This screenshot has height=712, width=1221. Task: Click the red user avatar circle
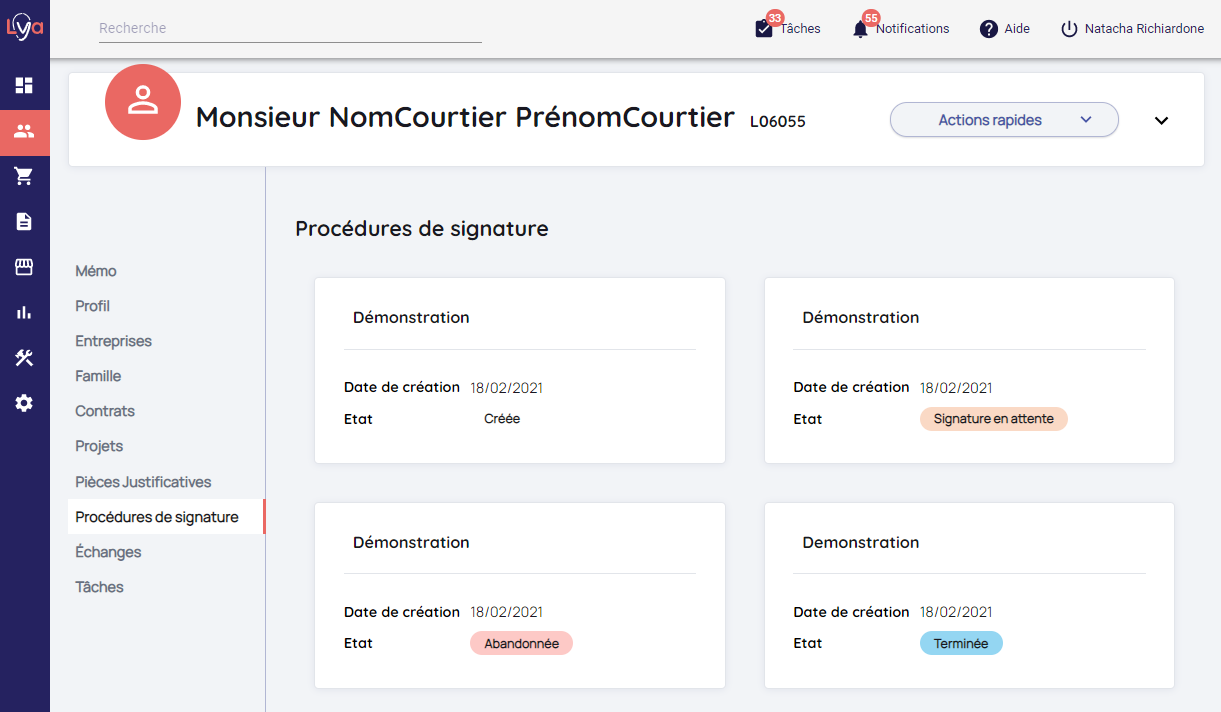point(143,103)
